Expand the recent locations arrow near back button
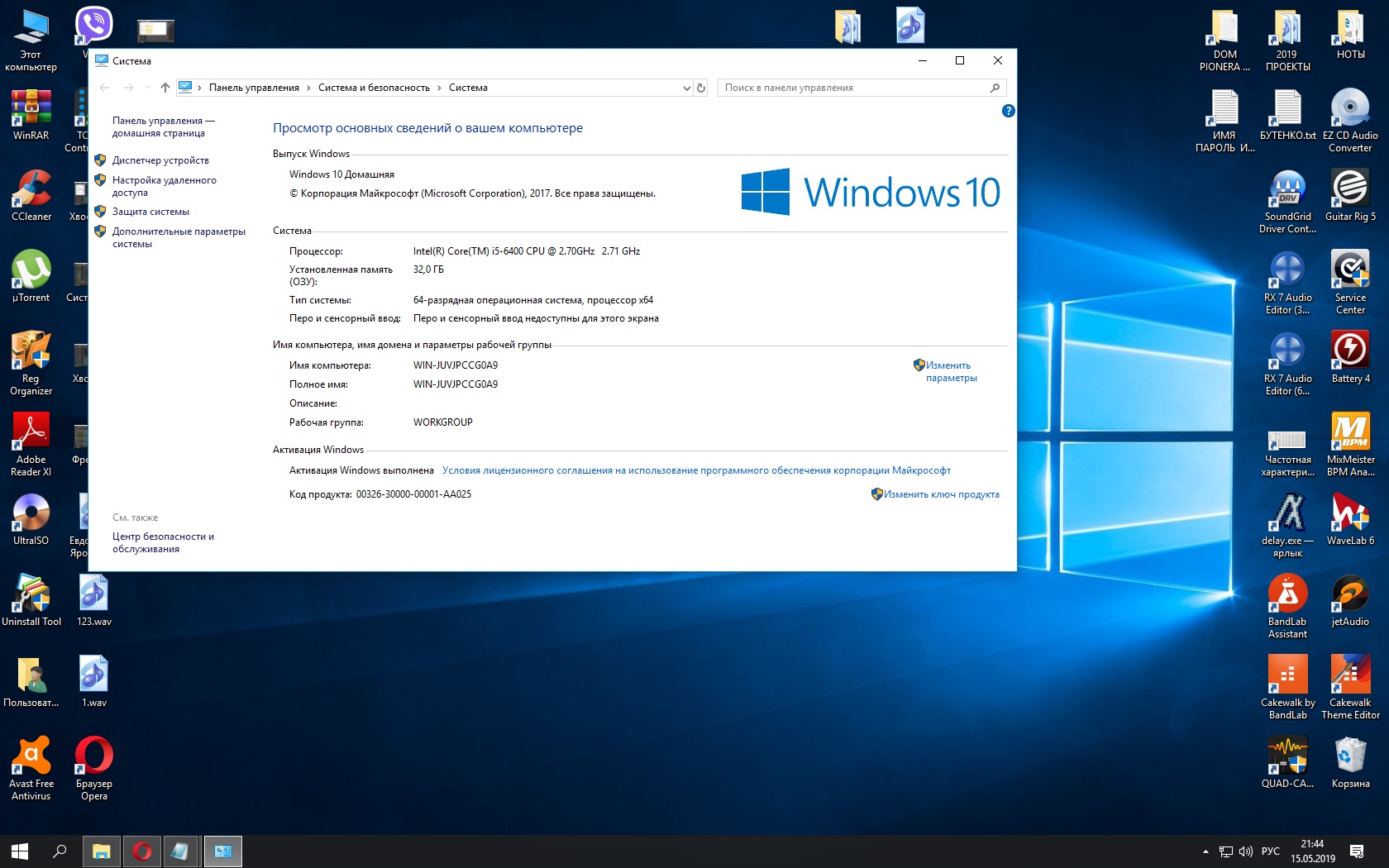 click(148, 88)
